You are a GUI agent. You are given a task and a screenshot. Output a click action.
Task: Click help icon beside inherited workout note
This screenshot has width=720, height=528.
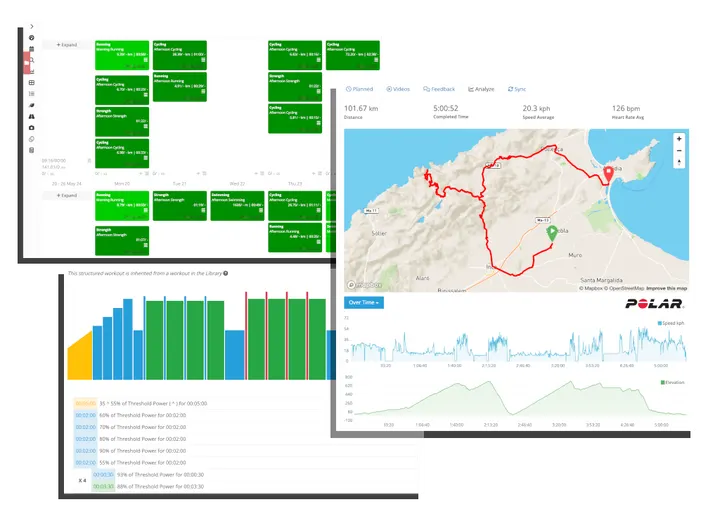225,273
